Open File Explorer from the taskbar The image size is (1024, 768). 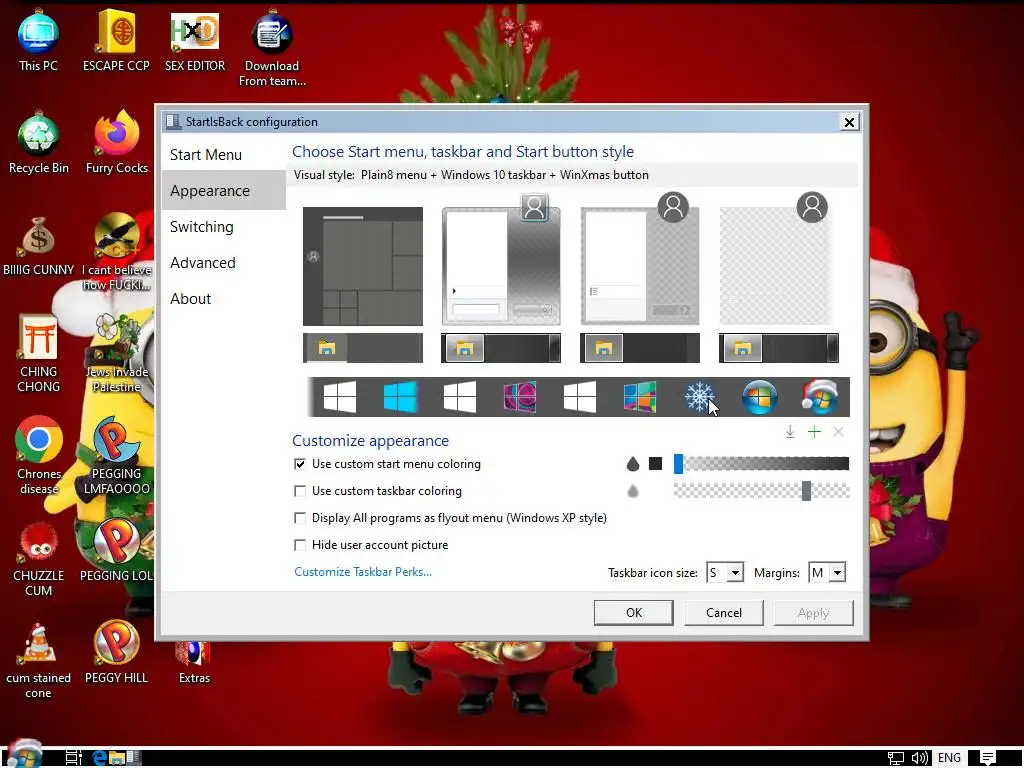117,758
